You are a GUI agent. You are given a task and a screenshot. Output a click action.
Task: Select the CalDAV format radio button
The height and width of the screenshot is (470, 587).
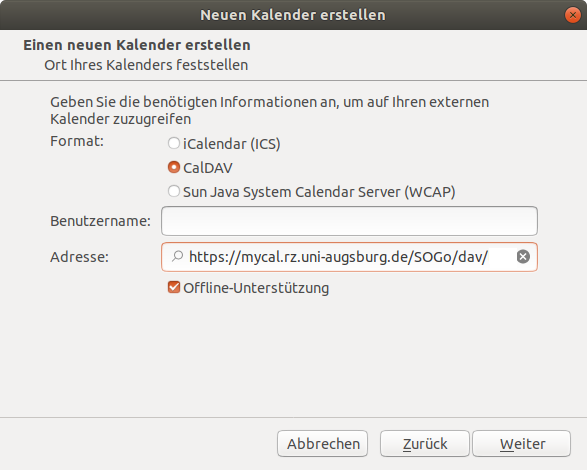pyautogui.click(x=174, y=167)
